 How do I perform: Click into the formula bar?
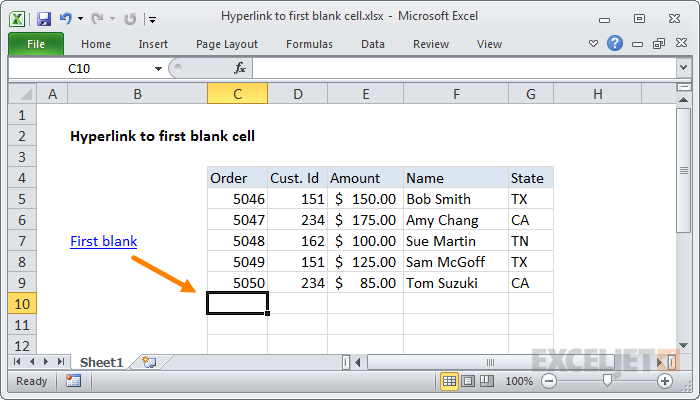[x=464, y=69]
